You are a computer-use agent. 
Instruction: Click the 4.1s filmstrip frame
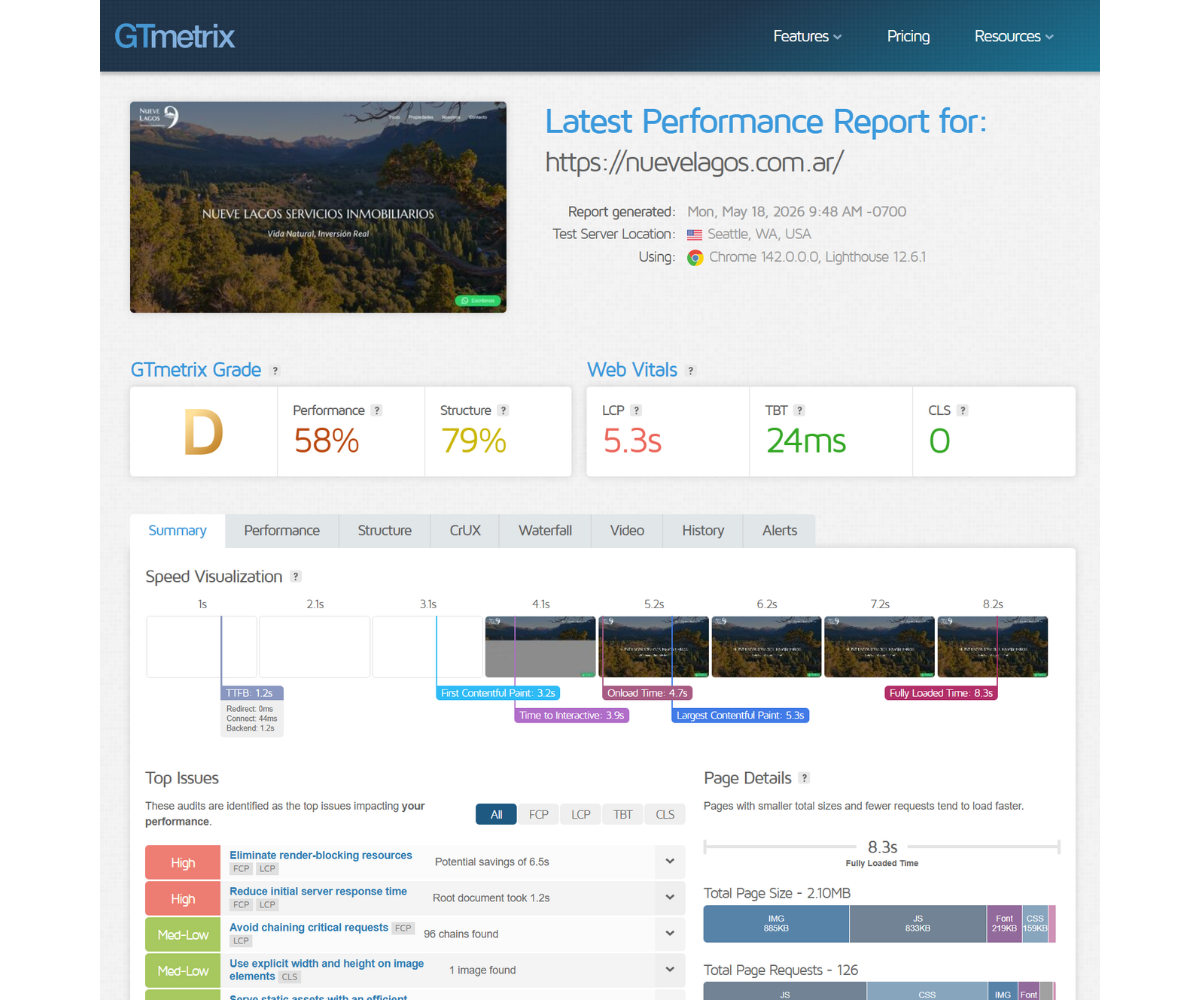(541, 647)
